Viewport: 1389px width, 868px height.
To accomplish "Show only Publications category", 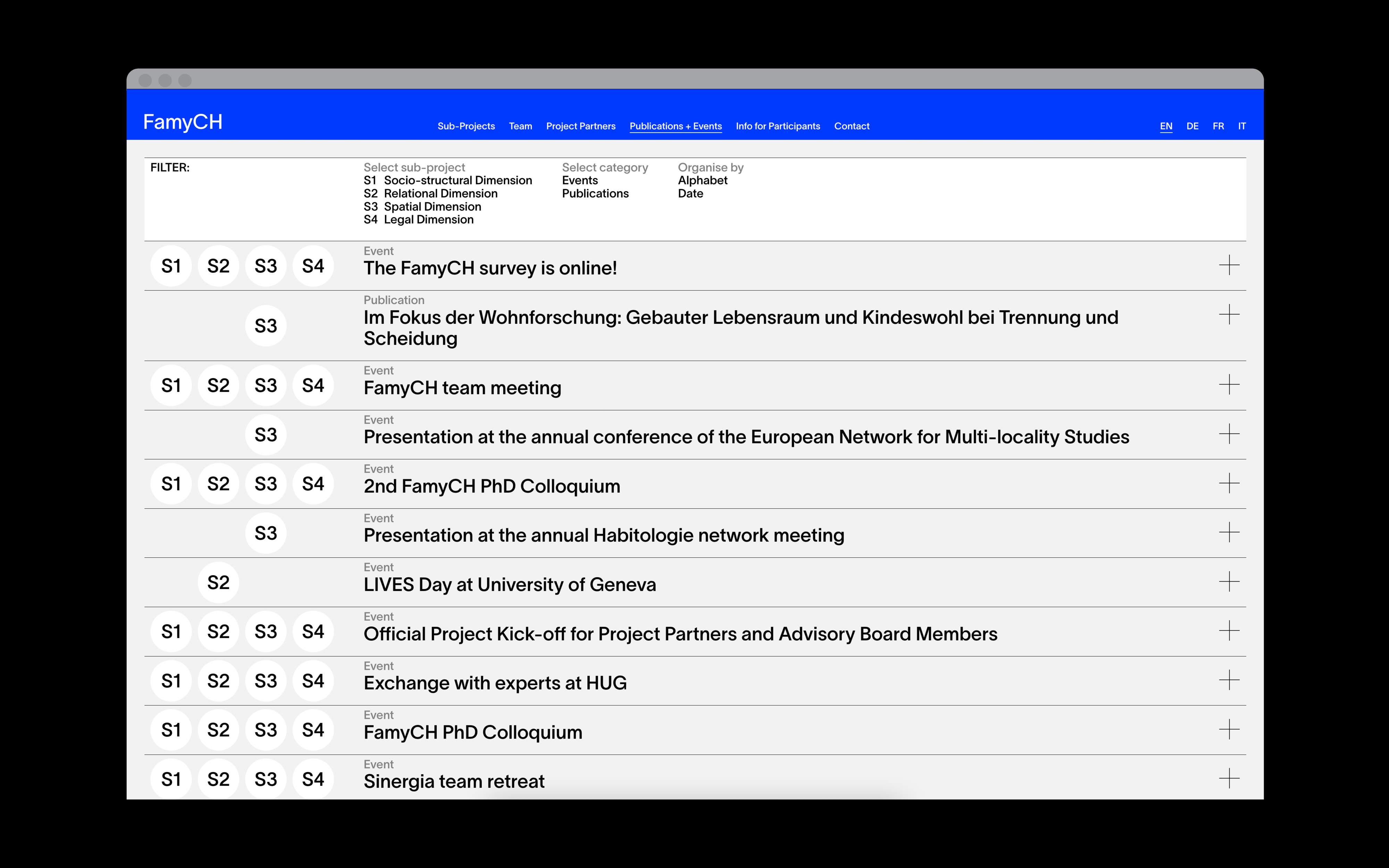I will pyautogui.click(x=595, y=193).
